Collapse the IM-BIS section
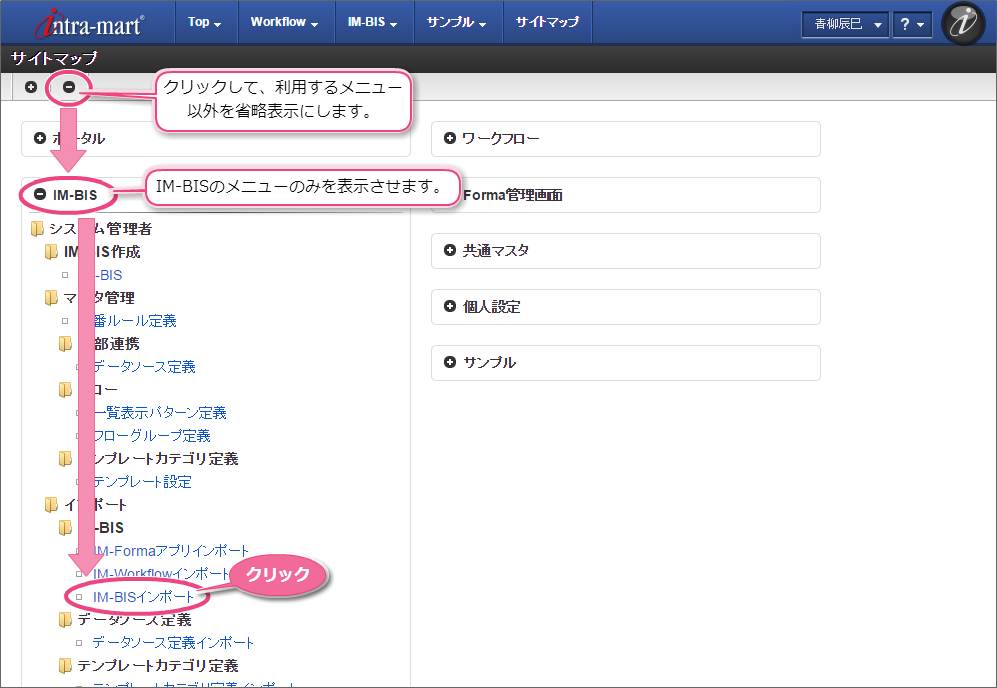 point(40,194)
